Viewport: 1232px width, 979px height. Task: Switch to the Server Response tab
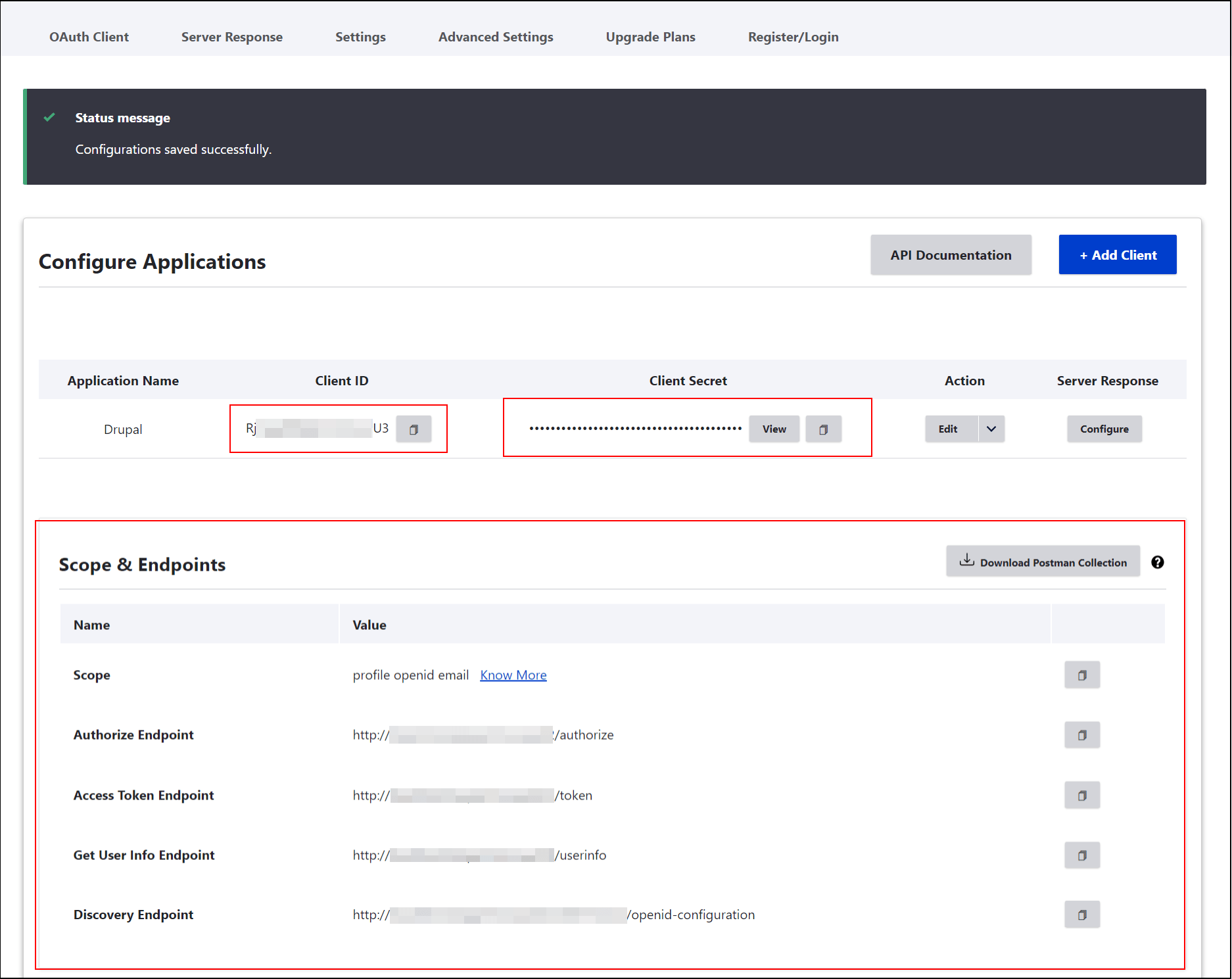(231, 37)
